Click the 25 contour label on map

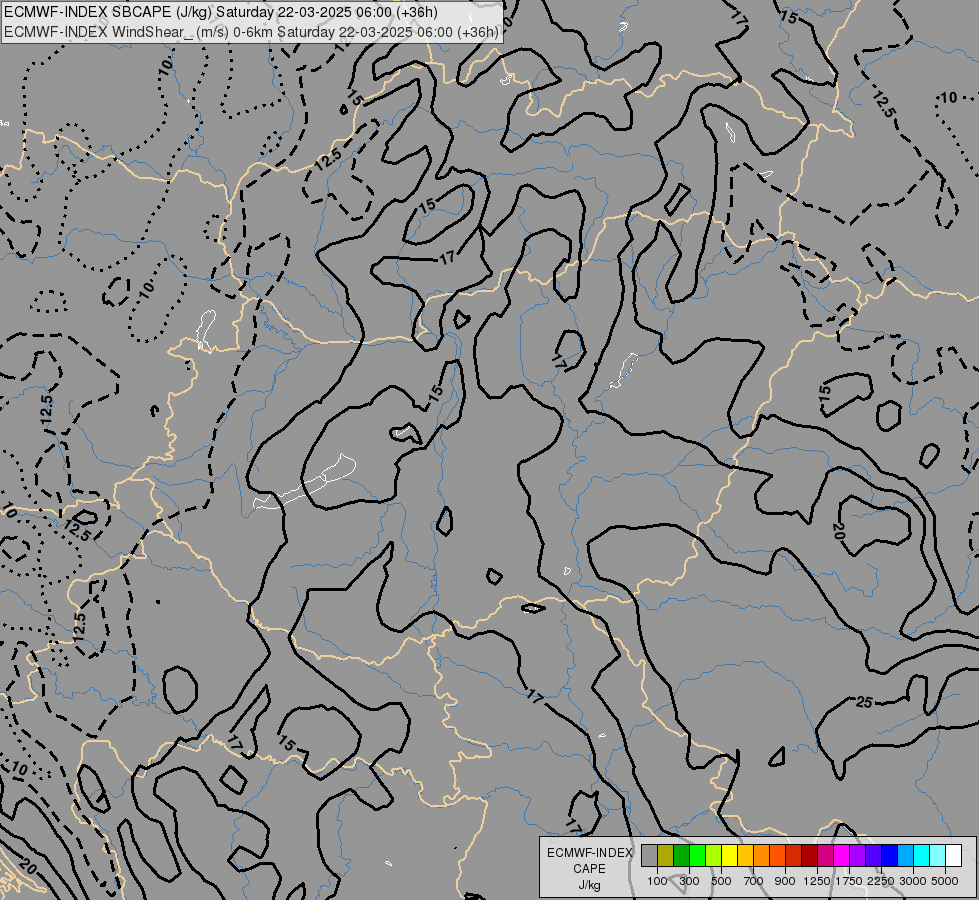tap(864, 703)
